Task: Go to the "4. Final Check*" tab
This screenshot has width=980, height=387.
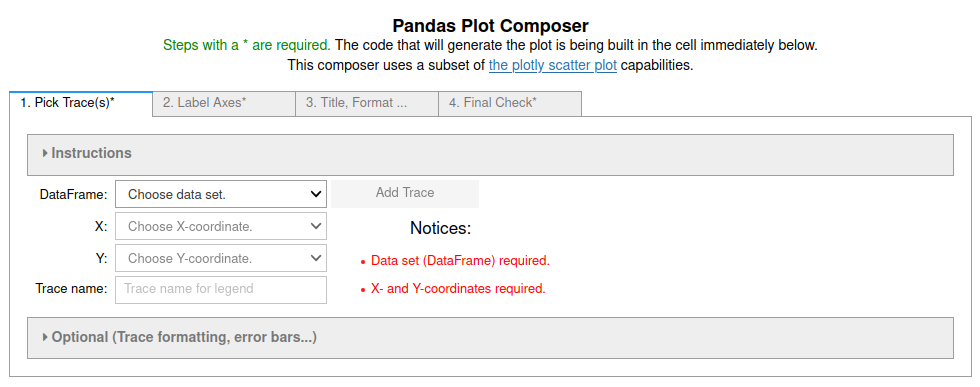Action: pos(510,104)
